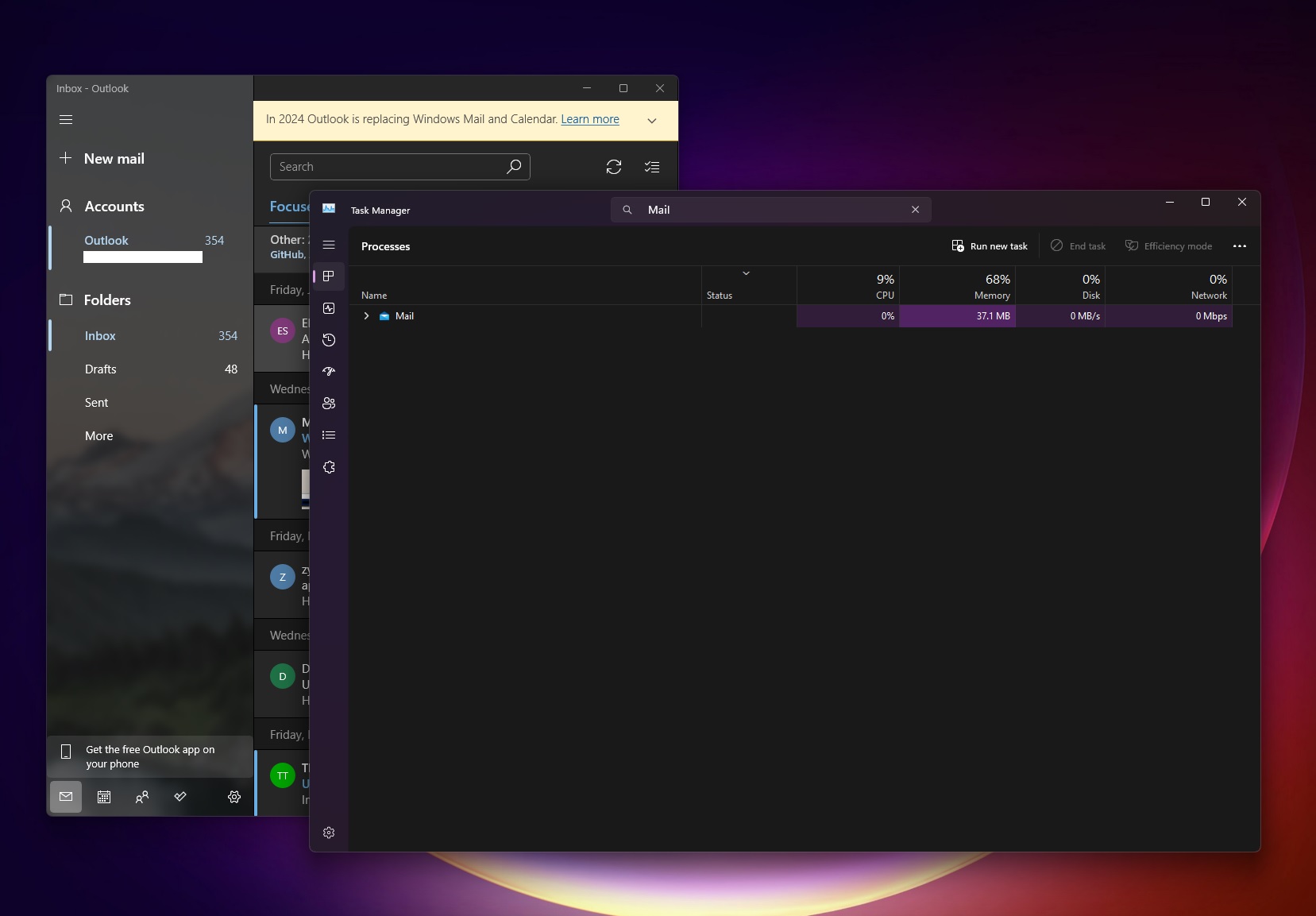The height and width of the screenshot is (916, 1316).
Task: Open the email from sender ES
Action: (283, 339)
